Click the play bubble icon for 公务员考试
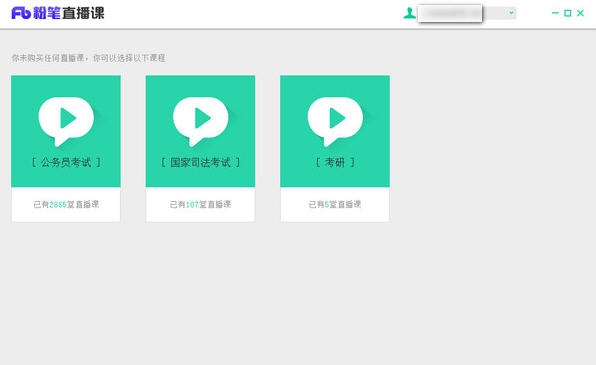The image size is (596, 365). (x=66, y=121)
